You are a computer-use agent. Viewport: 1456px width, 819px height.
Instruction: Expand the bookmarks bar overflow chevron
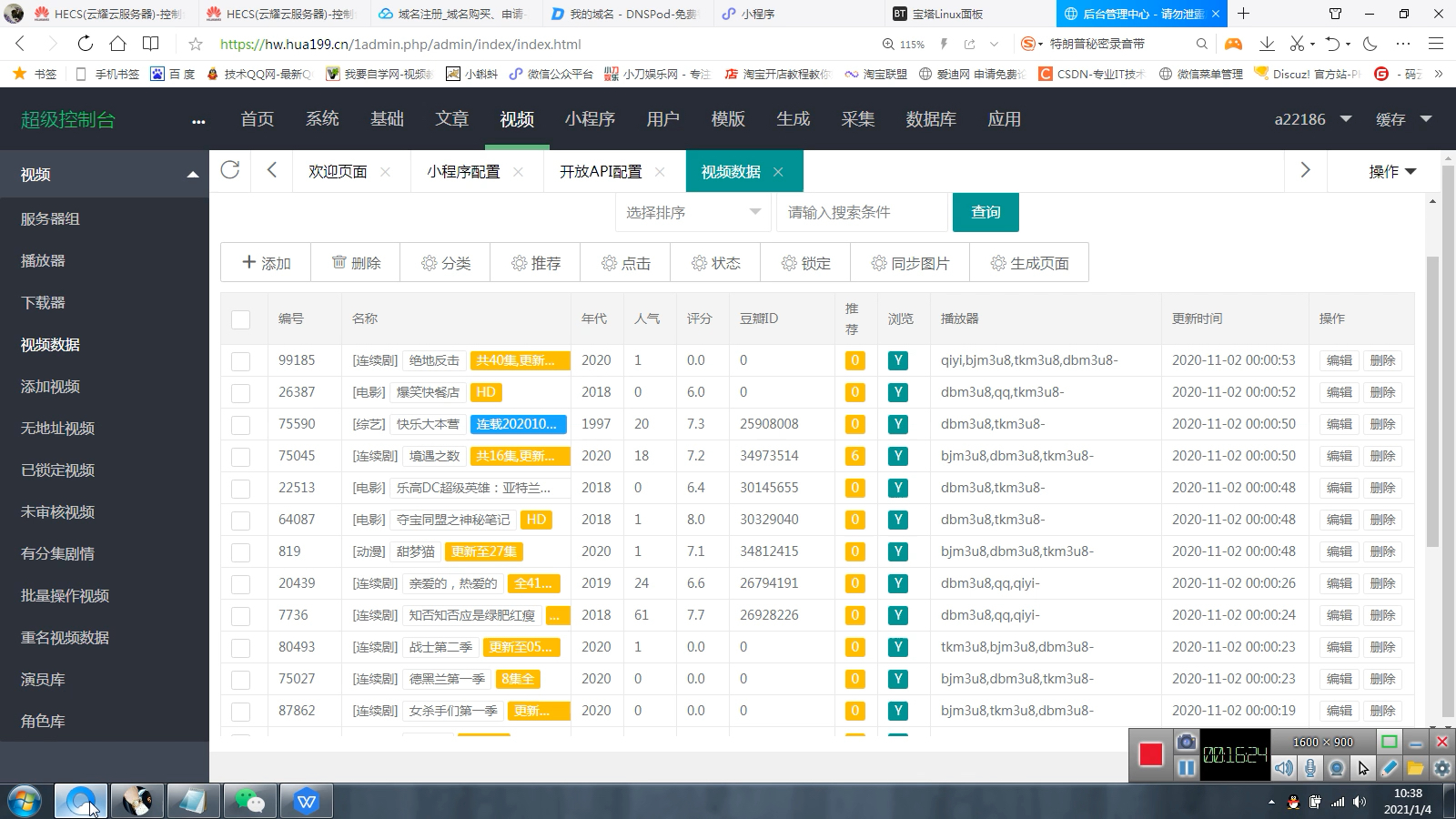(x=1439, y=74)
